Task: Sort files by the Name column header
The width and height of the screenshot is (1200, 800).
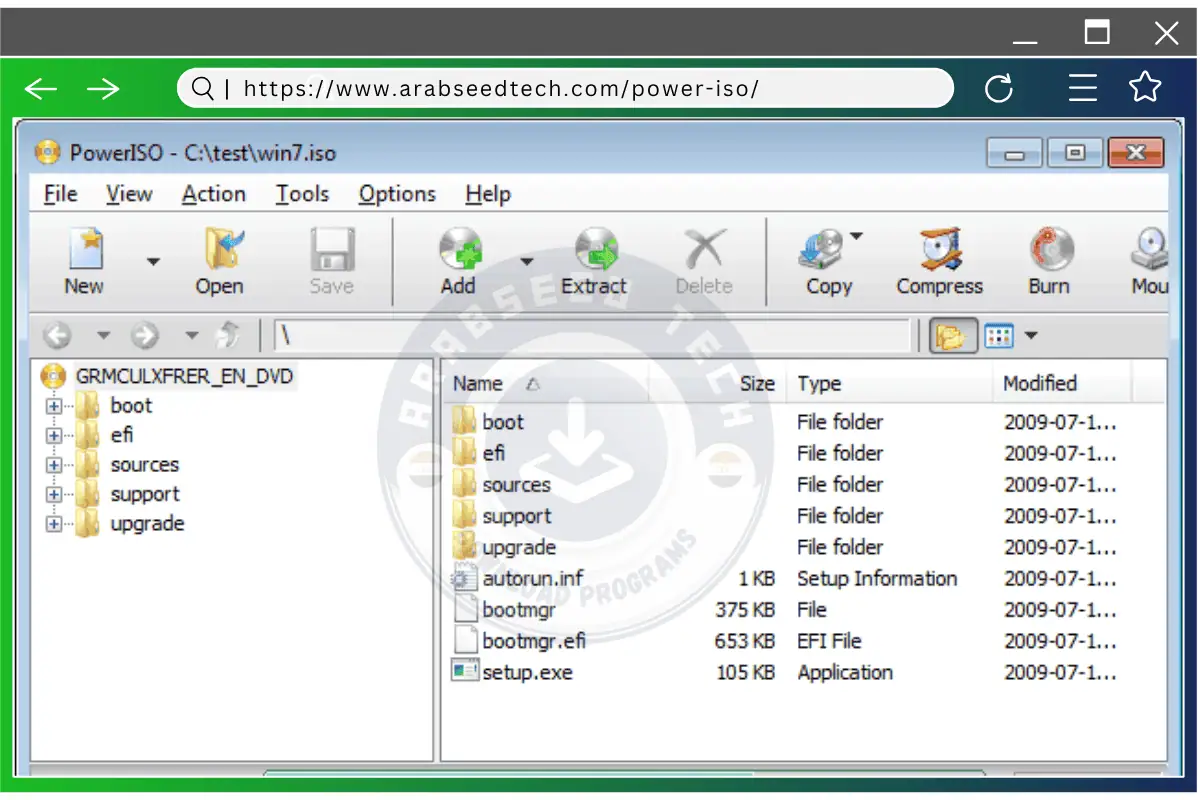Action: 478,383
